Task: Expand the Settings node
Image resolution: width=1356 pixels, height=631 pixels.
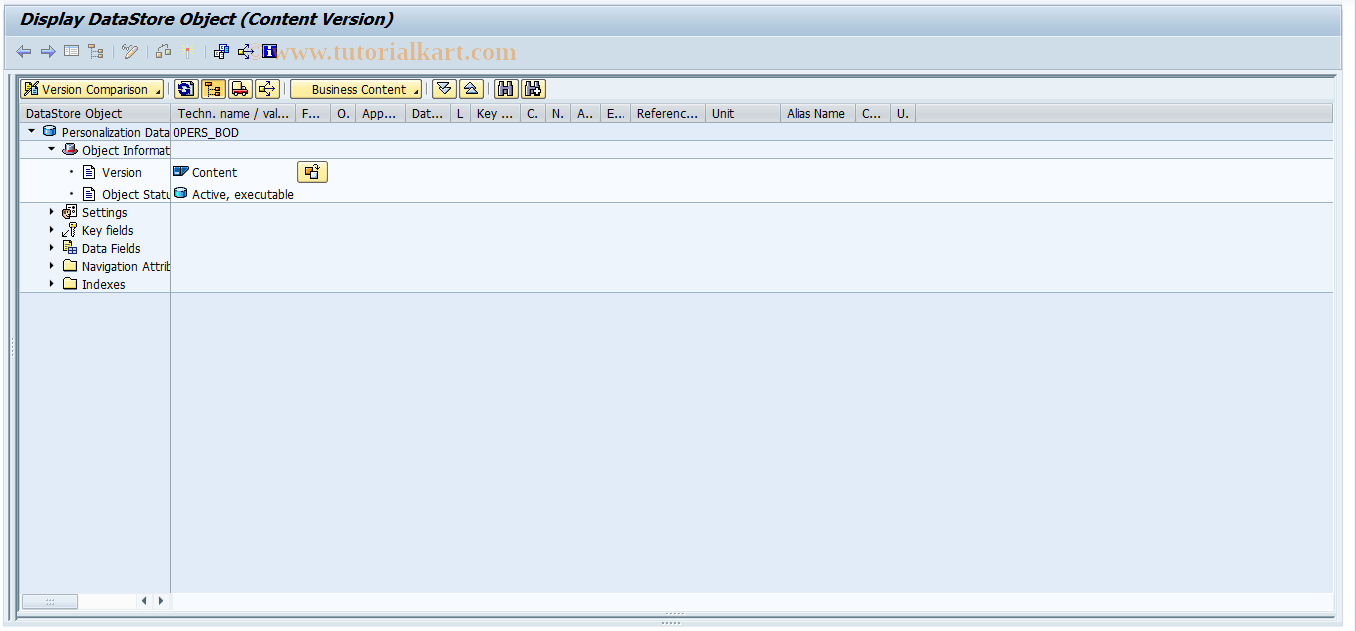Action: click(52, 212)
